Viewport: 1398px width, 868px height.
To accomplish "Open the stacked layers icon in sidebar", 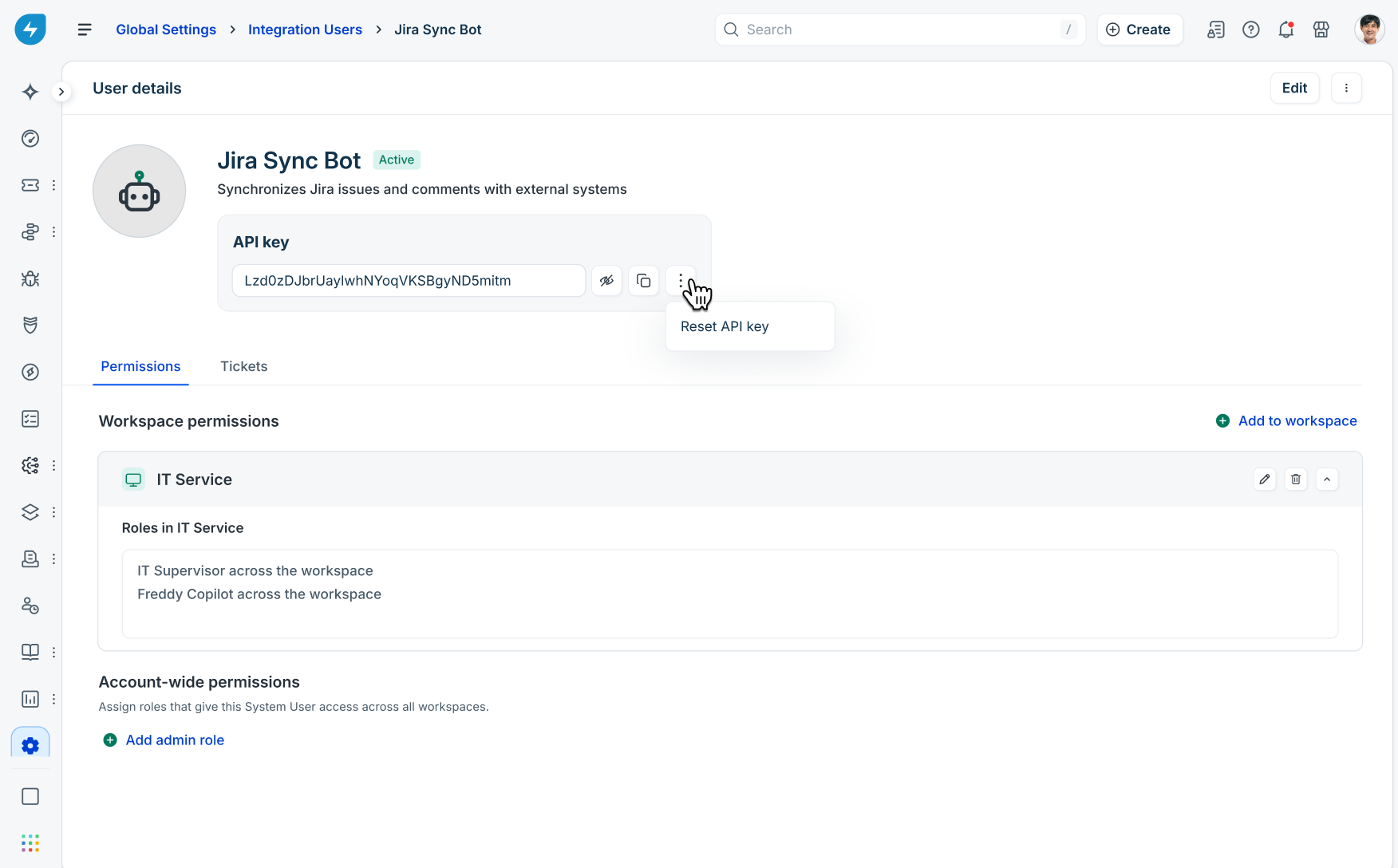I will point(30,512).
